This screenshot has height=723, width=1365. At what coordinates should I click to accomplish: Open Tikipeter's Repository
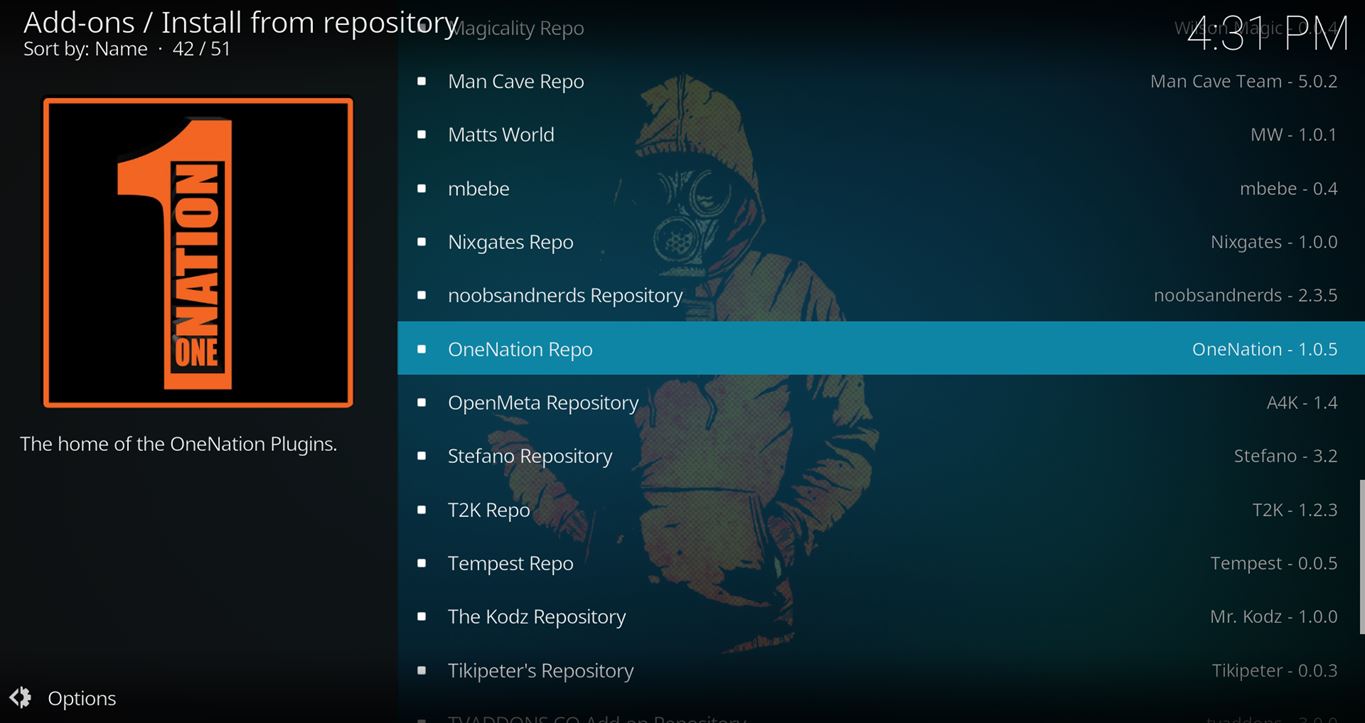[541, 671]
